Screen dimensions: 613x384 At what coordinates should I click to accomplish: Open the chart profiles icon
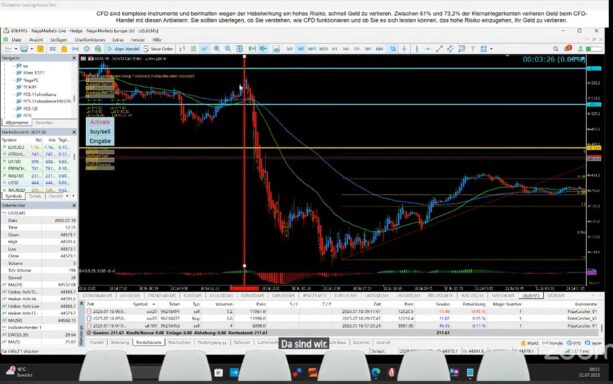click(24, 49)
